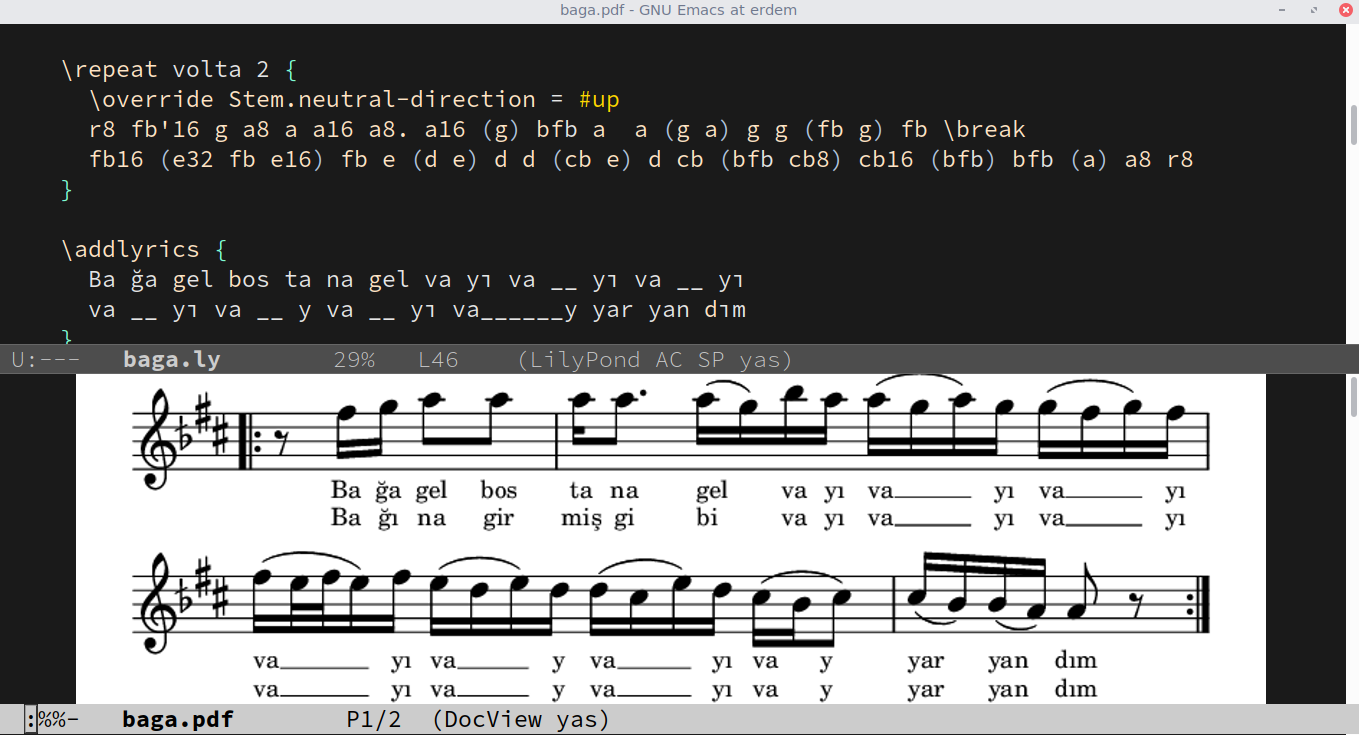The image size is (1359, 735).
Task: Click the baga.ly buffer name in mode line
Action: [x=171, y=360]
